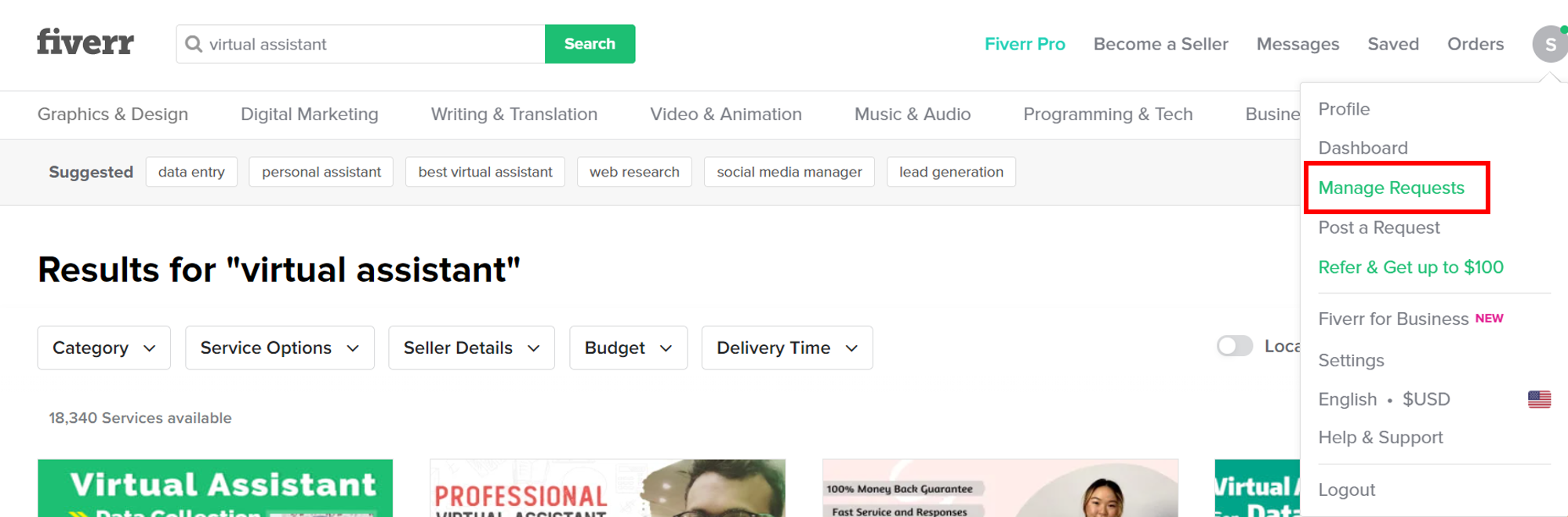Select the best virtual assistant suggestion

point(485,172)
